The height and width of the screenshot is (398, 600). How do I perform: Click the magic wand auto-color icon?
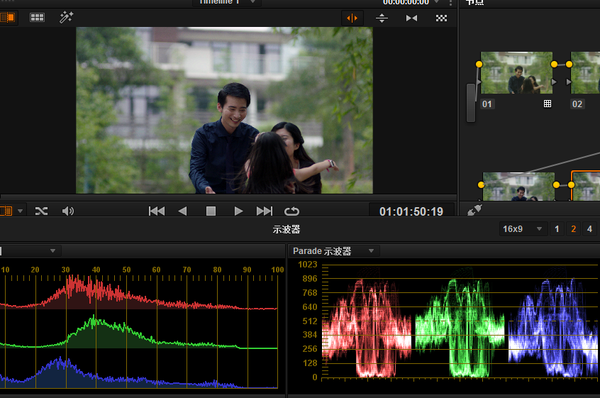pyautogui.click(x=66, y=17)
